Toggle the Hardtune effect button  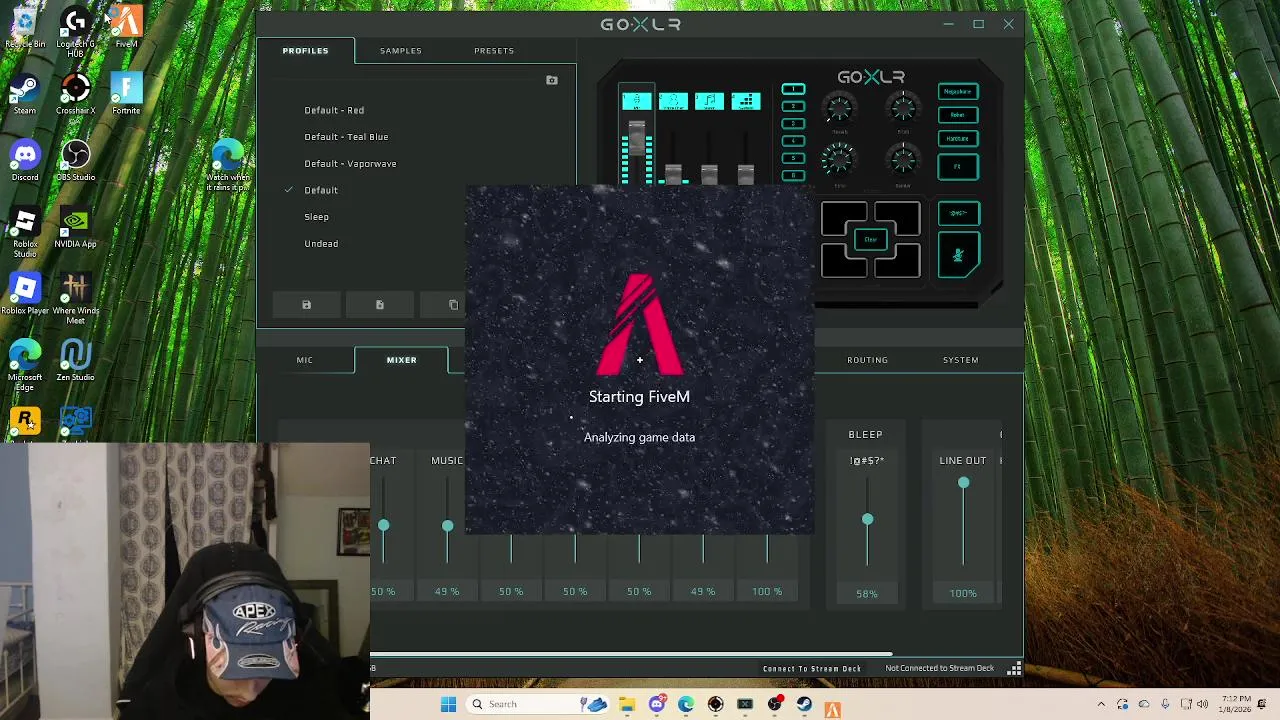point(958,139)
